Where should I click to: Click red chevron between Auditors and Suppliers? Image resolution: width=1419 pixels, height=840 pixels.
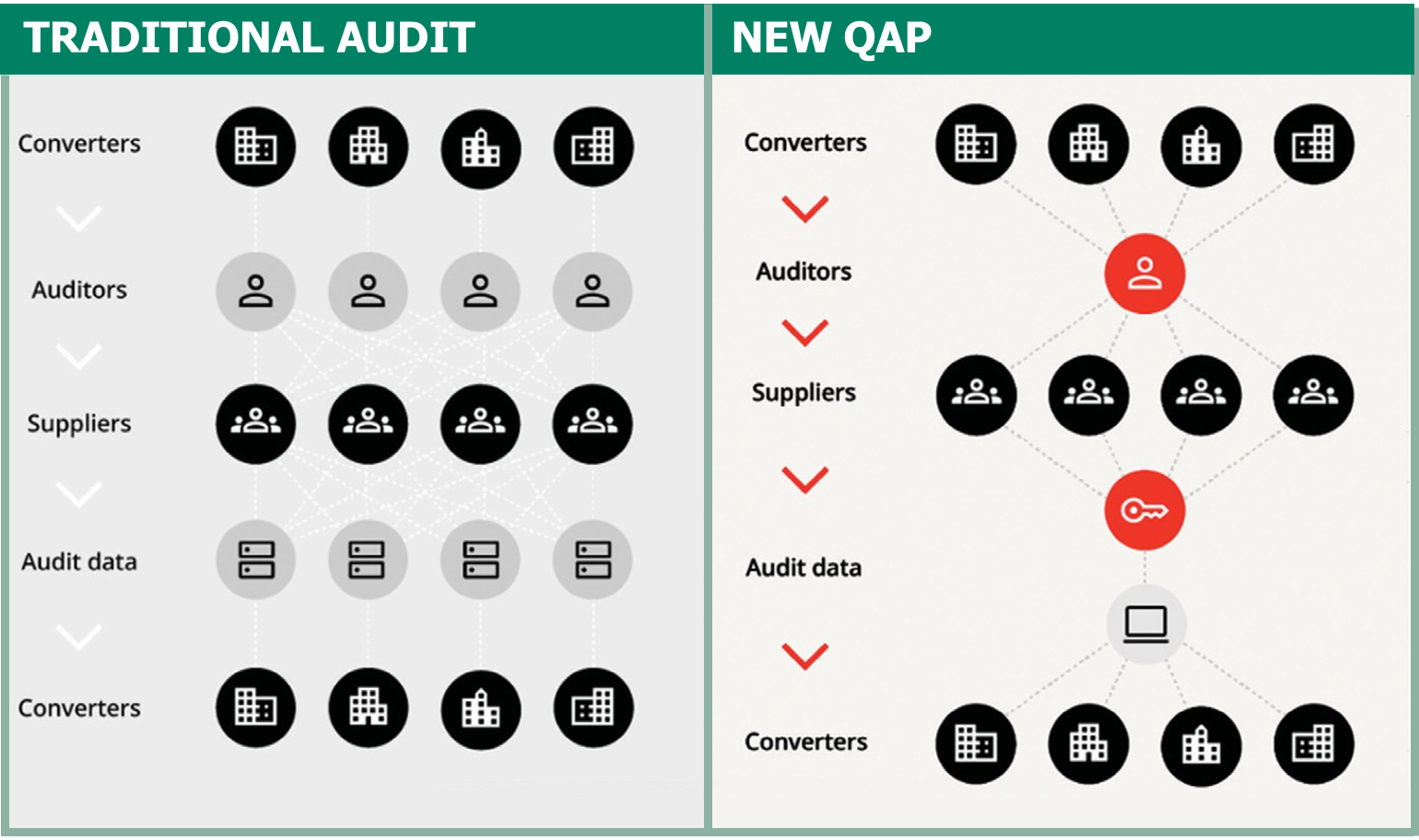point(804,332)
